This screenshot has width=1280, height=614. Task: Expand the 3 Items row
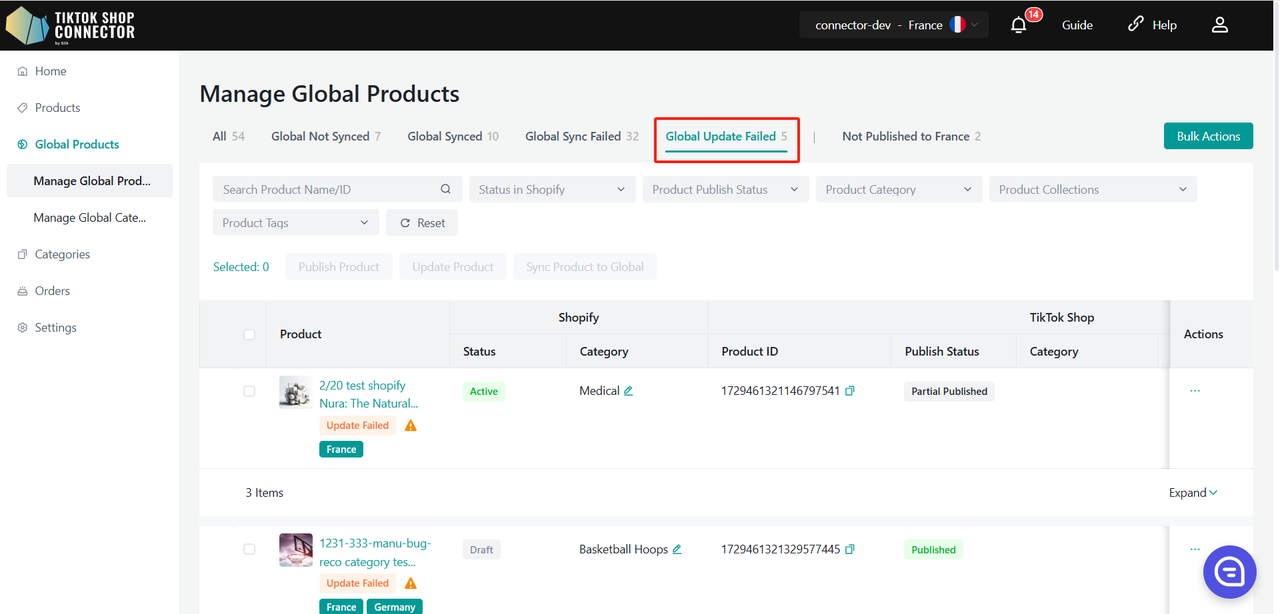[x=1193, y=493]
